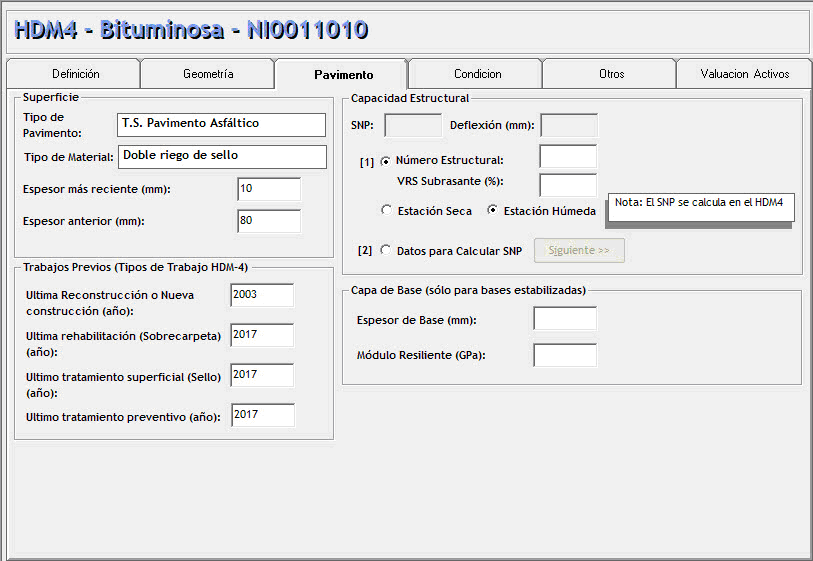Click the VRS Subrasante input field

tap(567, 185)
